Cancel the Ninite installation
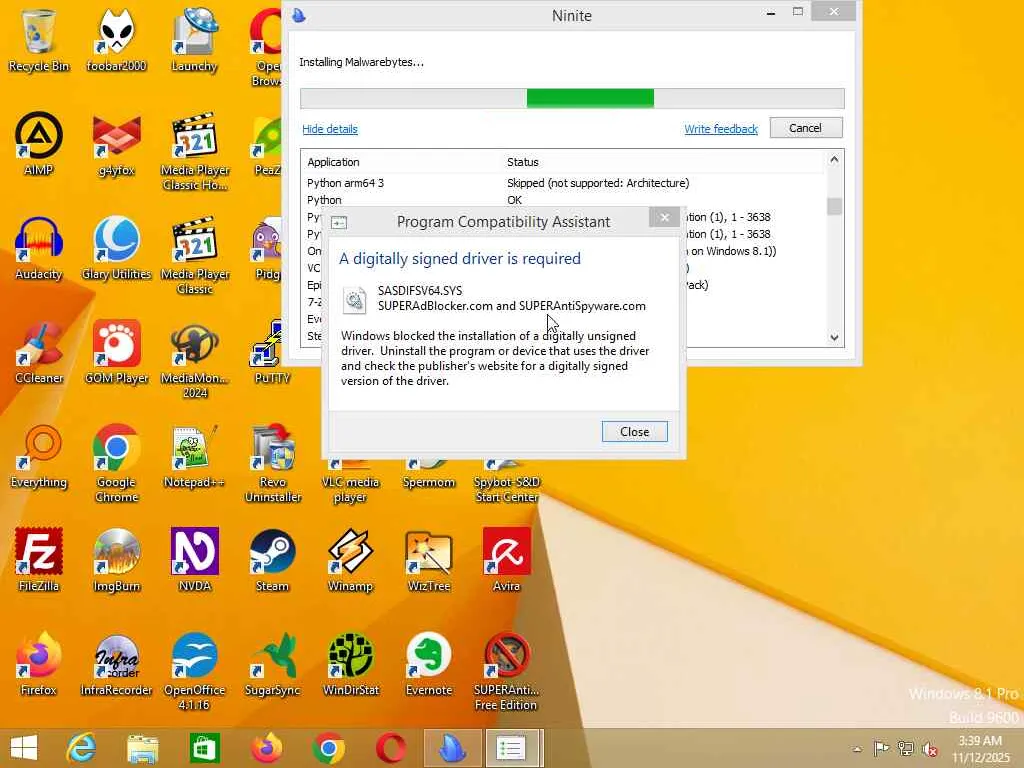The width and height of the screenshot is (1024, 768). click(806, 128)
